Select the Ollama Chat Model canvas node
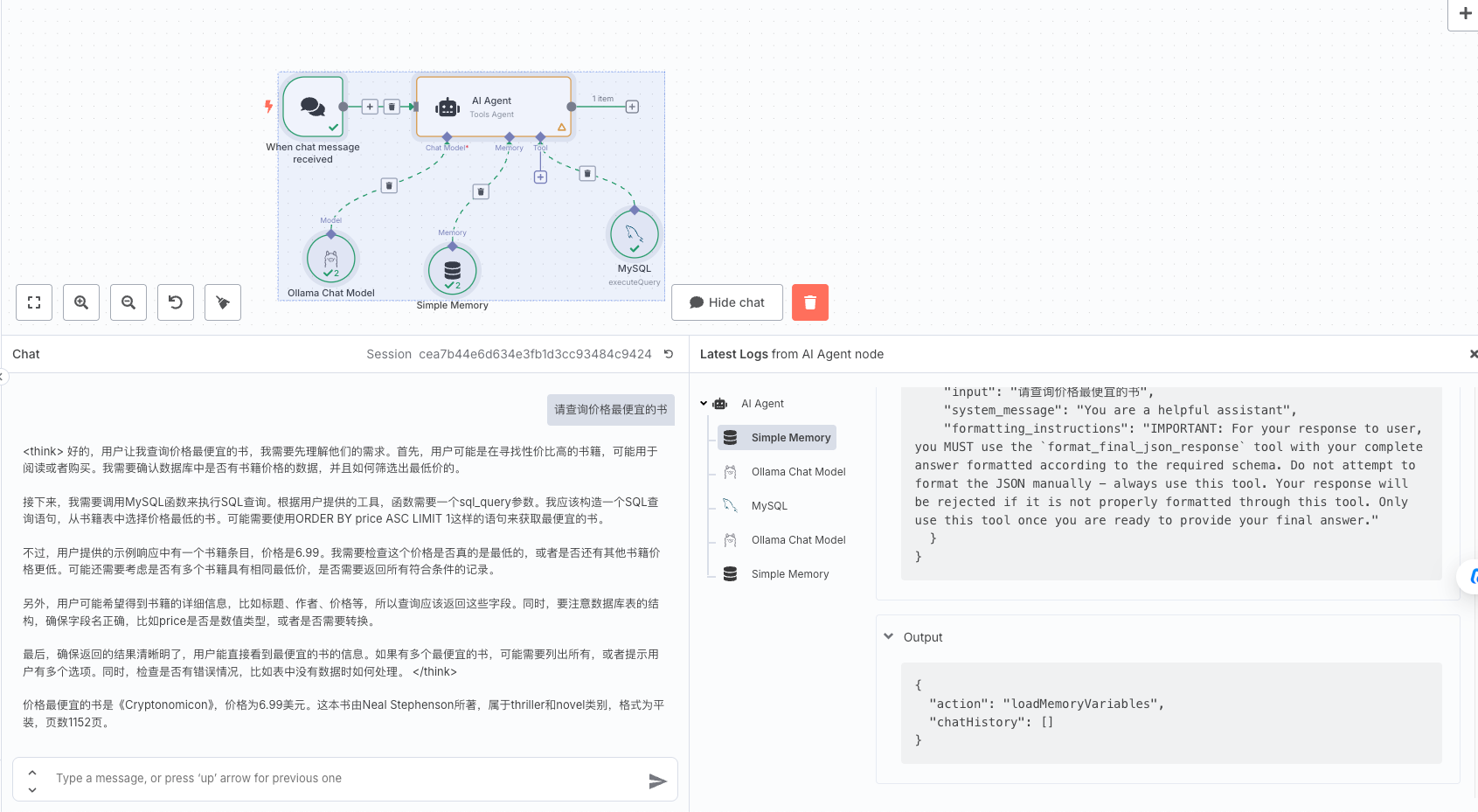 pos(331,259)
